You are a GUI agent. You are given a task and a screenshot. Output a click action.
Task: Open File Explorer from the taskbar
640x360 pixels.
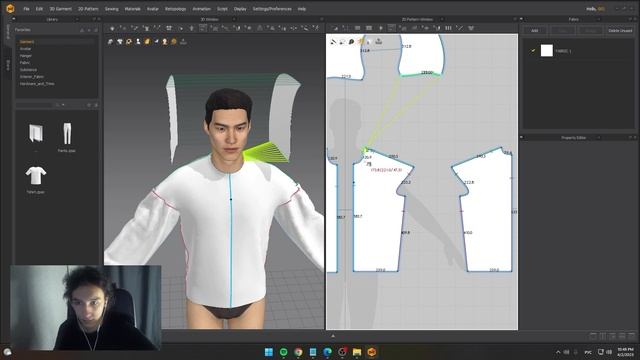357,352
